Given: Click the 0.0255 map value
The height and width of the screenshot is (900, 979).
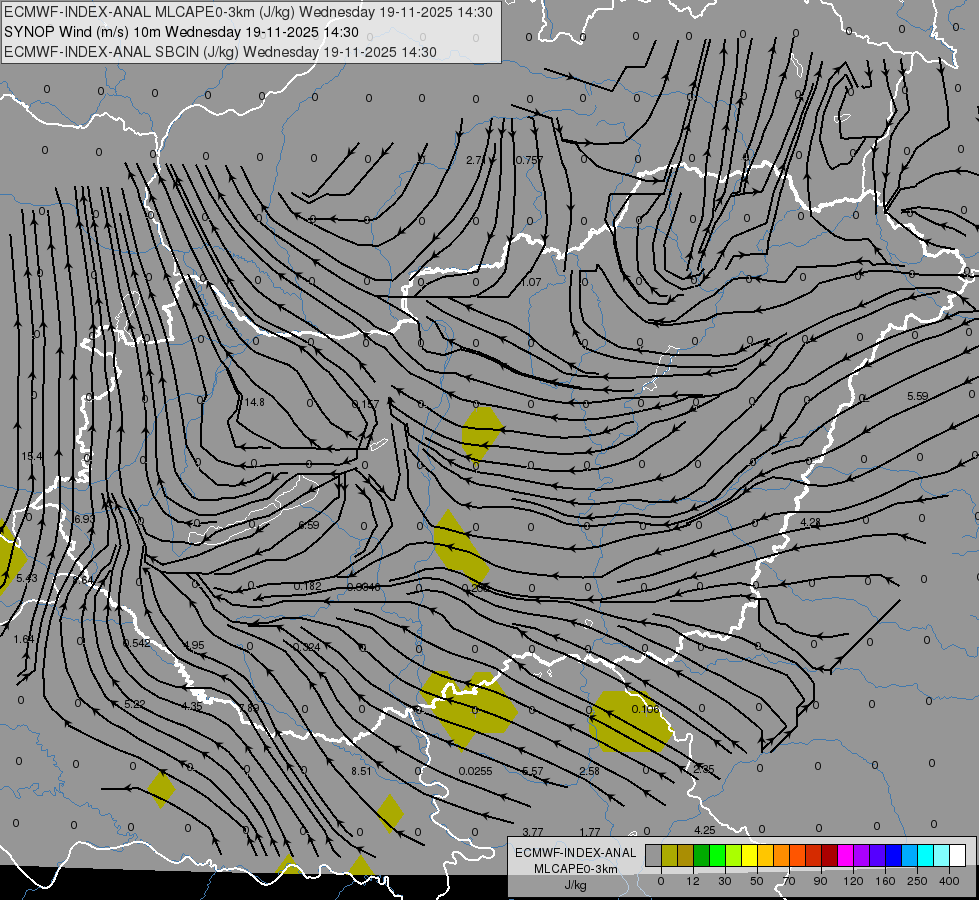Looking at the screenshot, I should pyautogui.click(x=476, y=771).
